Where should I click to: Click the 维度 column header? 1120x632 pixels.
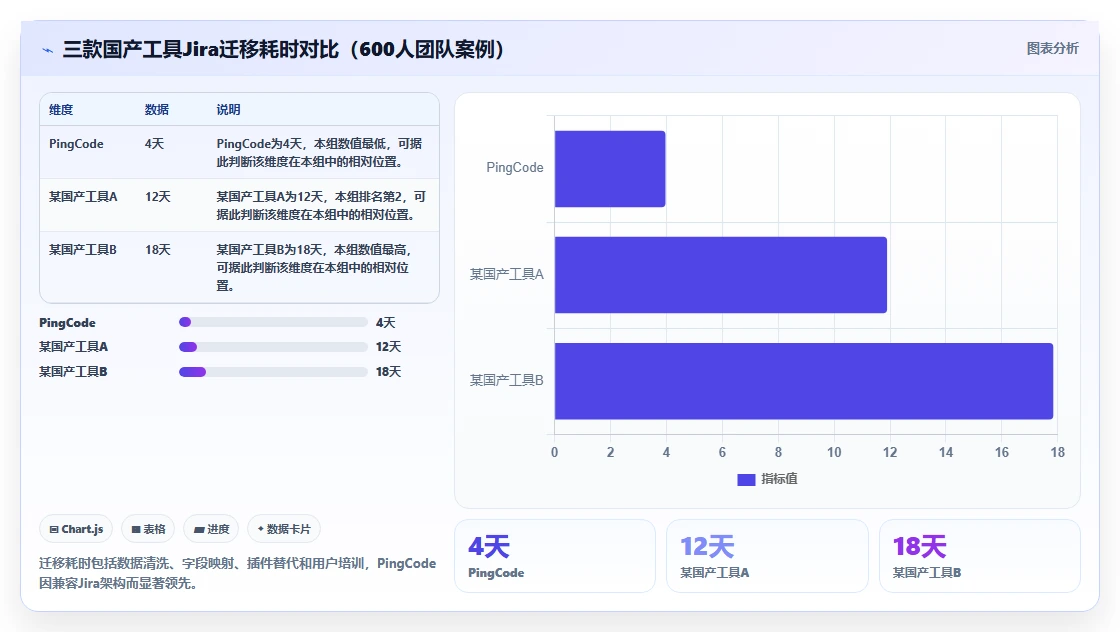coord(61,110)
